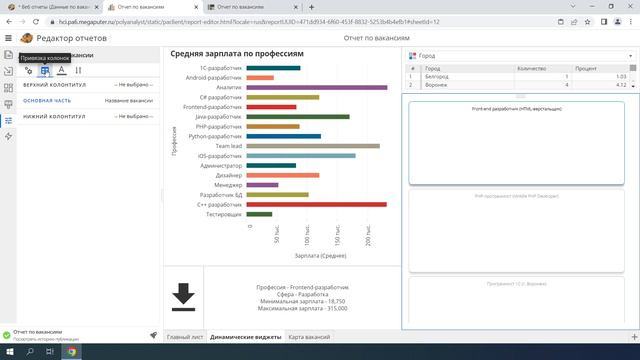Open the browser share icon

point(574,22)
